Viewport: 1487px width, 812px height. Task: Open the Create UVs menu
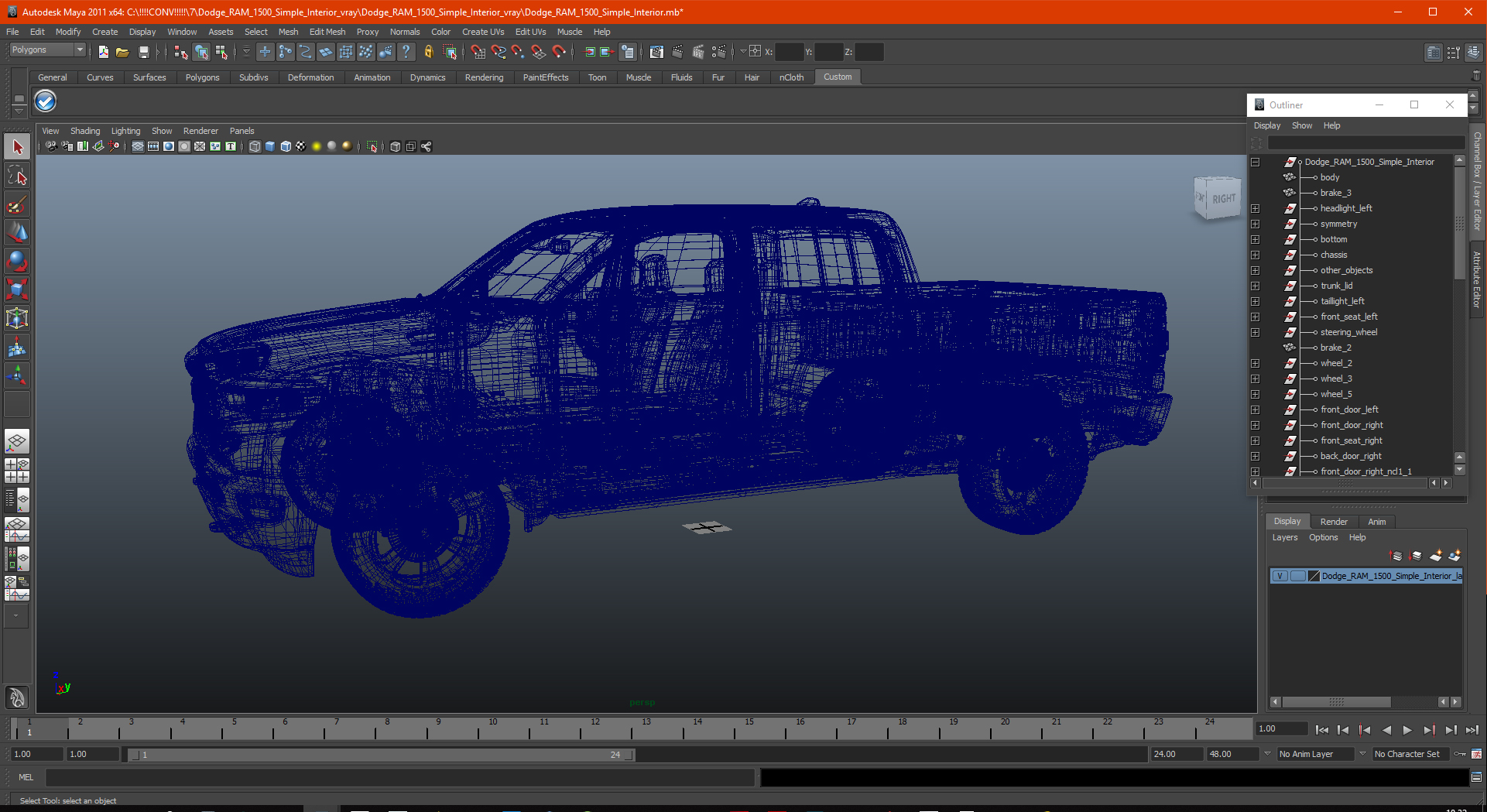(483, 32)
